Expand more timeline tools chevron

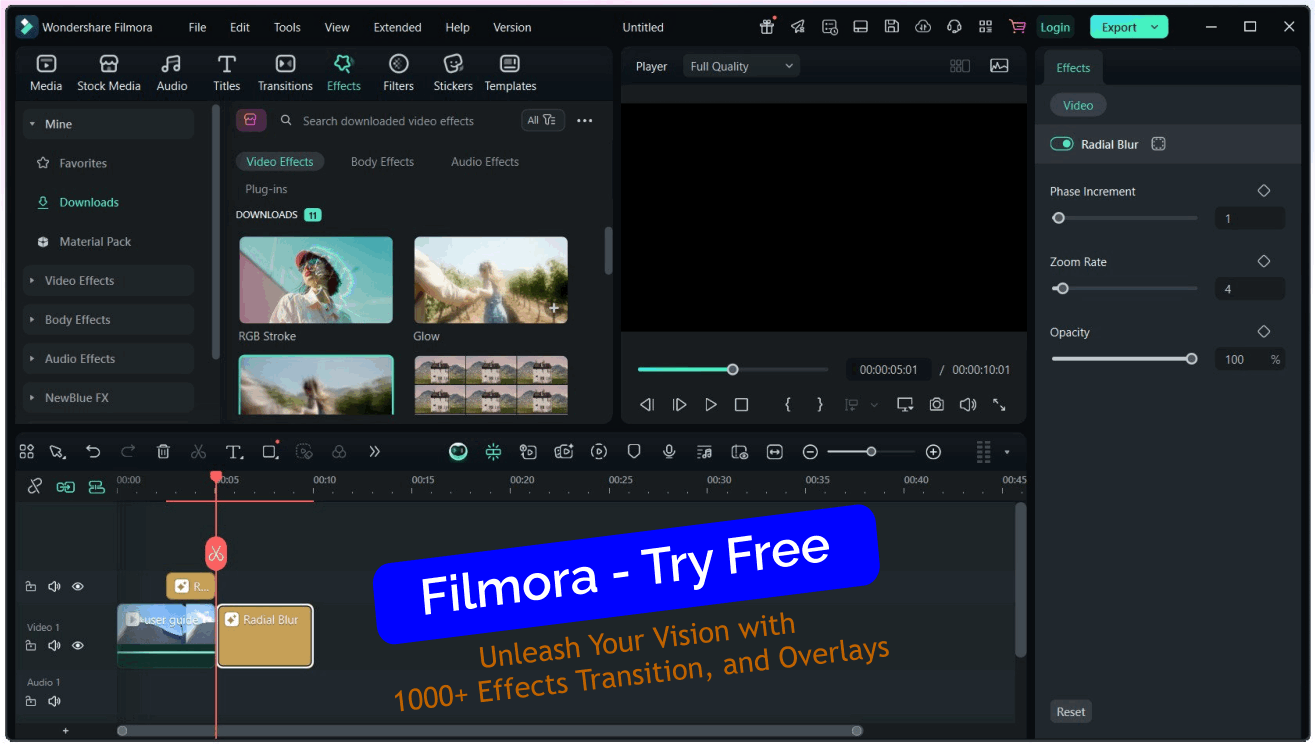[x=374, y=452]
